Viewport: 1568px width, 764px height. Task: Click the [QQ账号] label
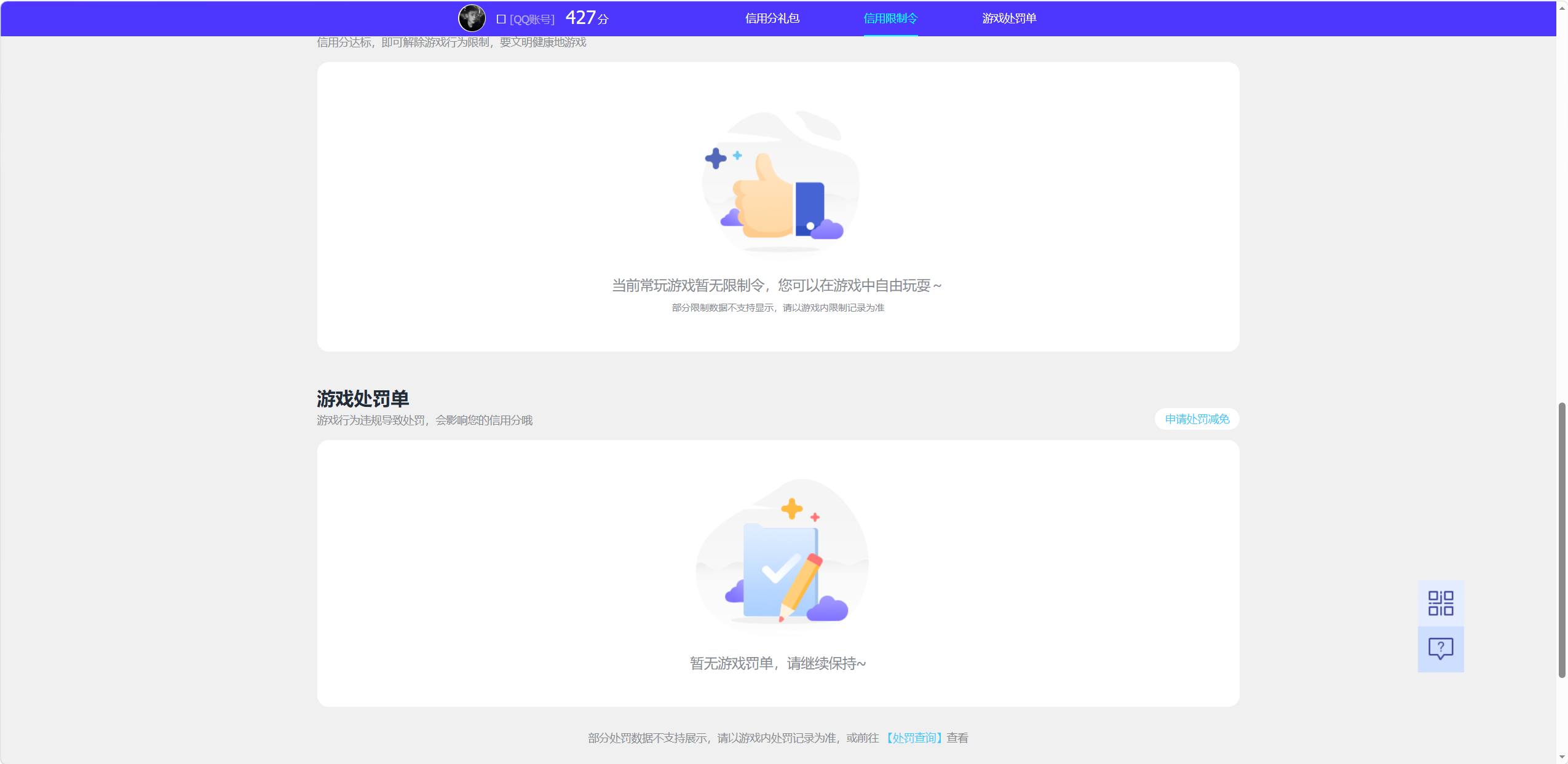point(532,20)
